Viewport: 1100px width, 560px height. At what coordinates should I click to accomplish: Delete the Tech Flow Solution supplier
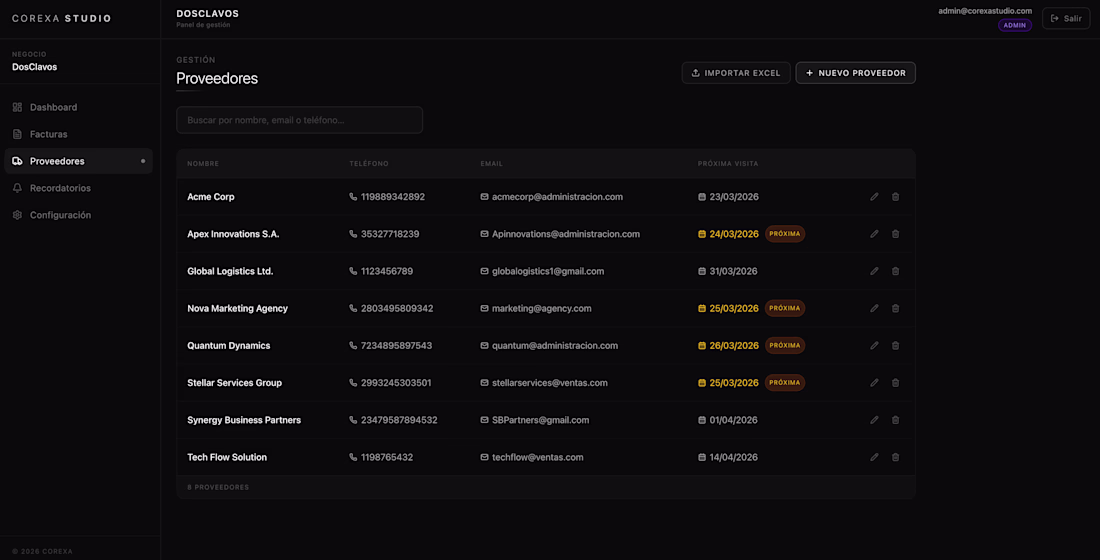(895, 457)
